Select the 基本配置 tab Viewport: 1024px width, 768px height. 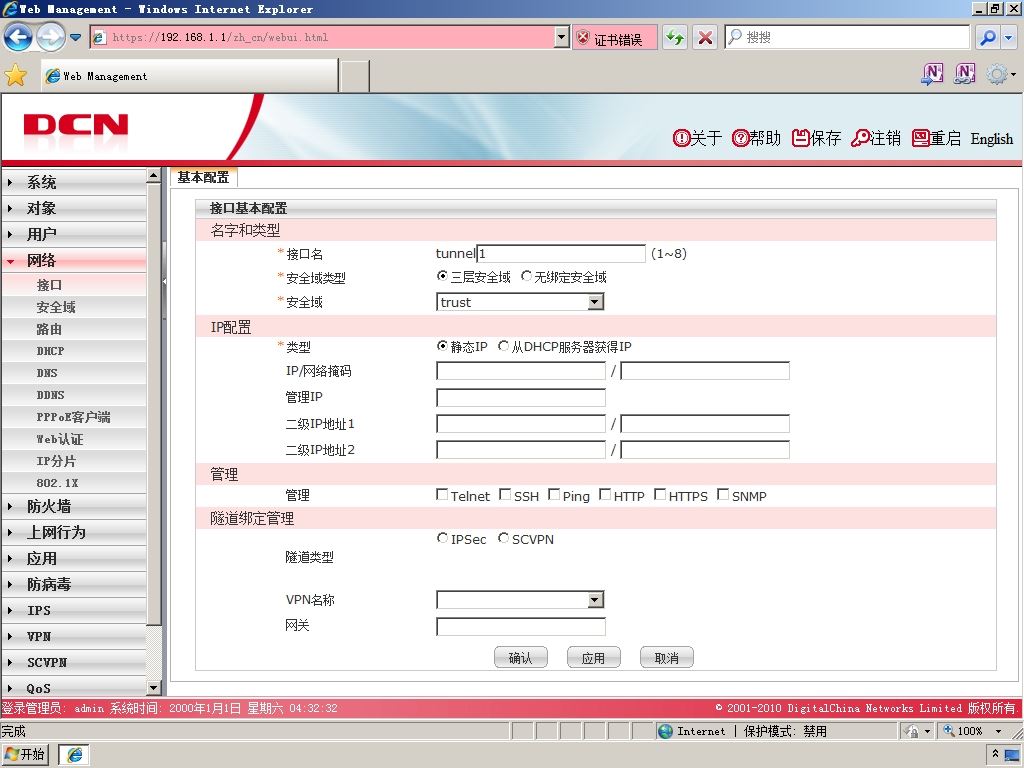(203, 177)
